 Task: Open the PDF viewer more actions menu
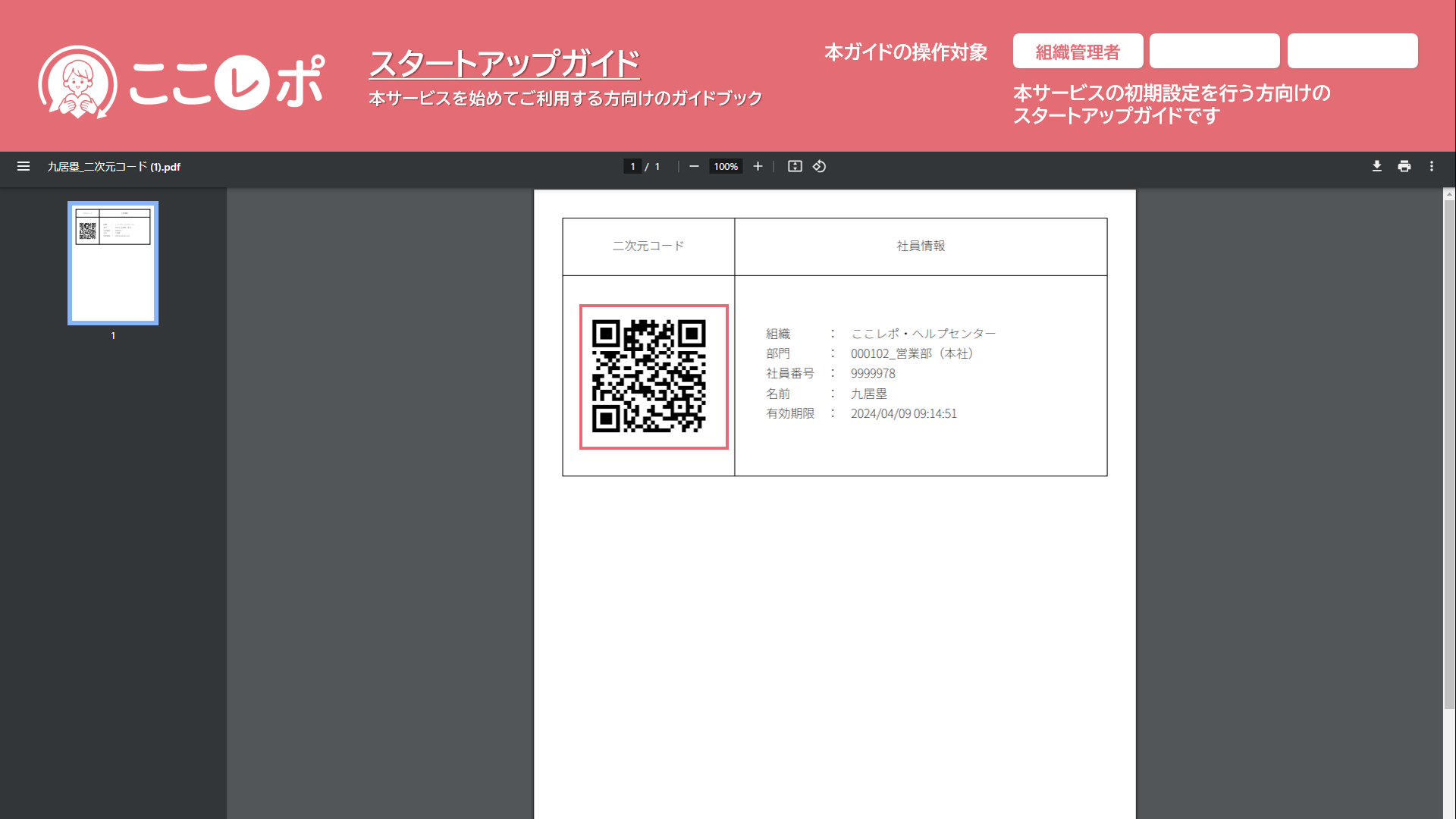tap(1432, 166)
